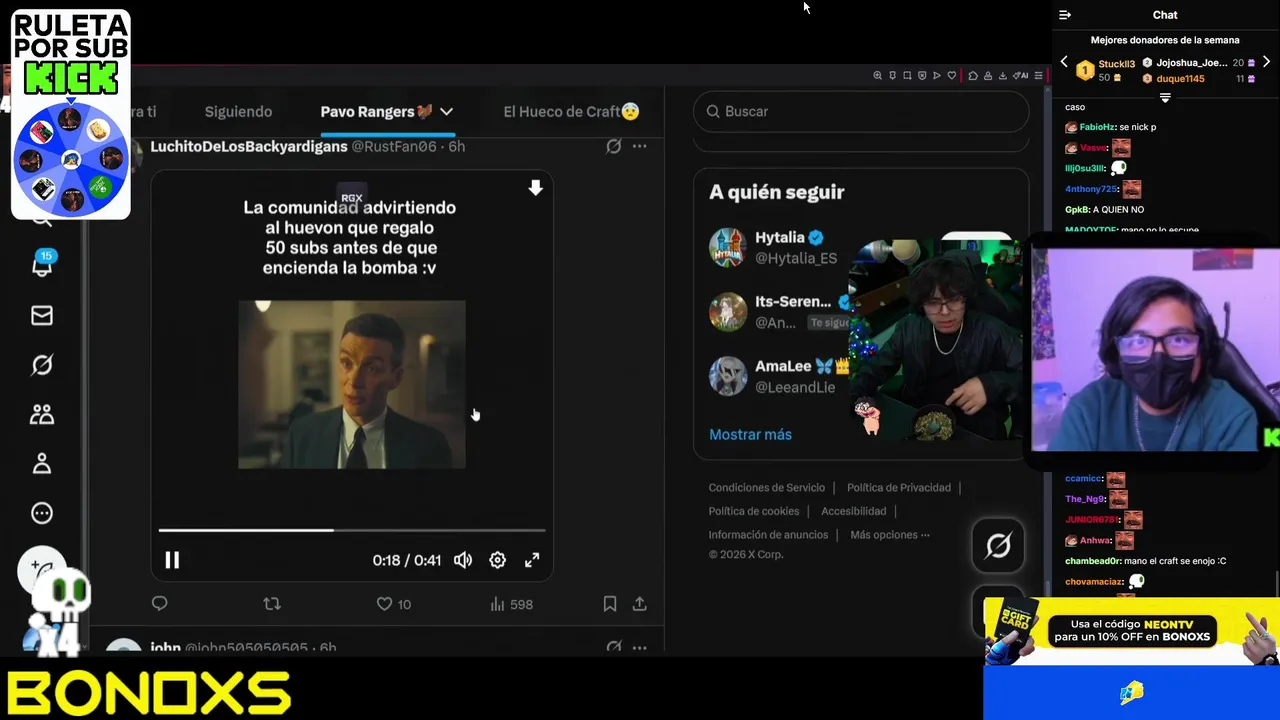
Task: Open the Messages envelope icon
Action: coord(42,315)
